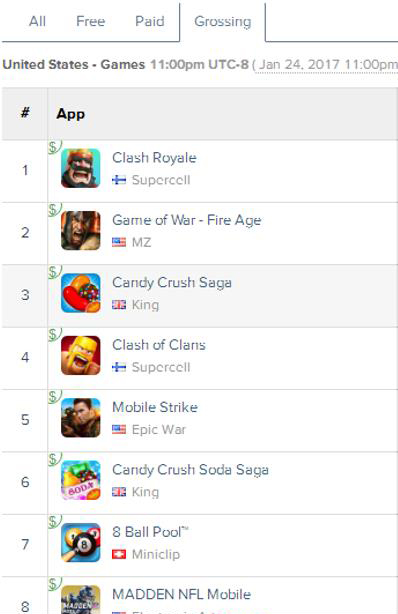398x614 pixels.
Task: Select the 8 Ball Pool icon
Action: [x=81, y=542]
